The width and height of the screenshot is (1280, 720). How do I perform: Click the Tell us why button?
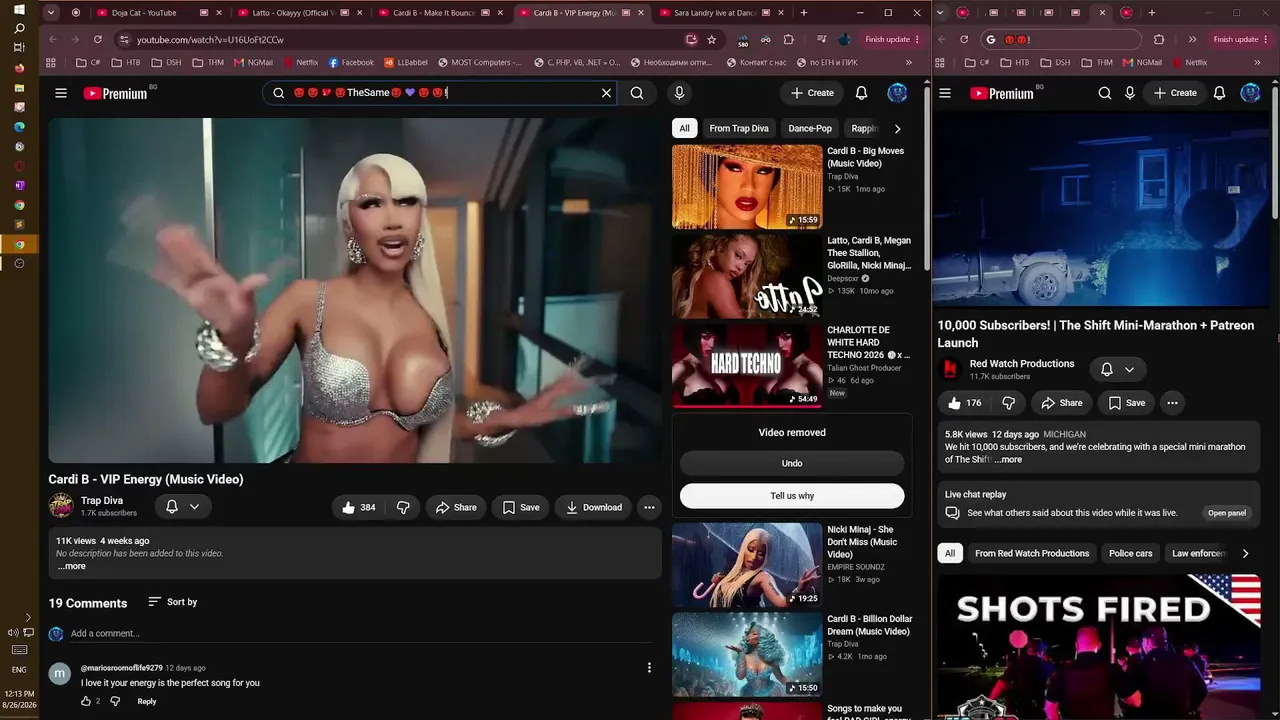click(x=792, y=496)
